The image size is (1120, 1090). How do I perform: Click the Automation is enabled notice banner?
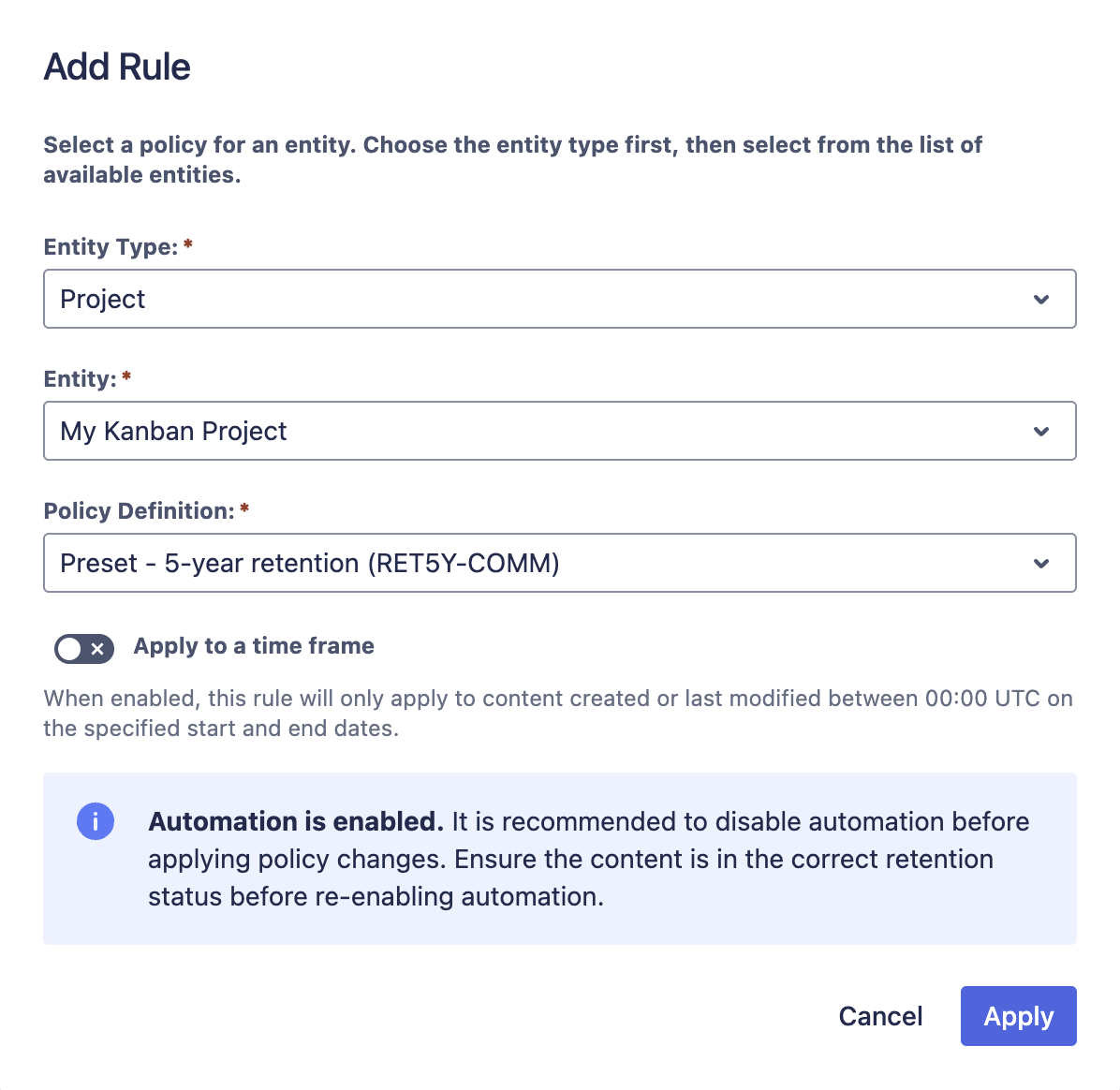coord(559,858)
